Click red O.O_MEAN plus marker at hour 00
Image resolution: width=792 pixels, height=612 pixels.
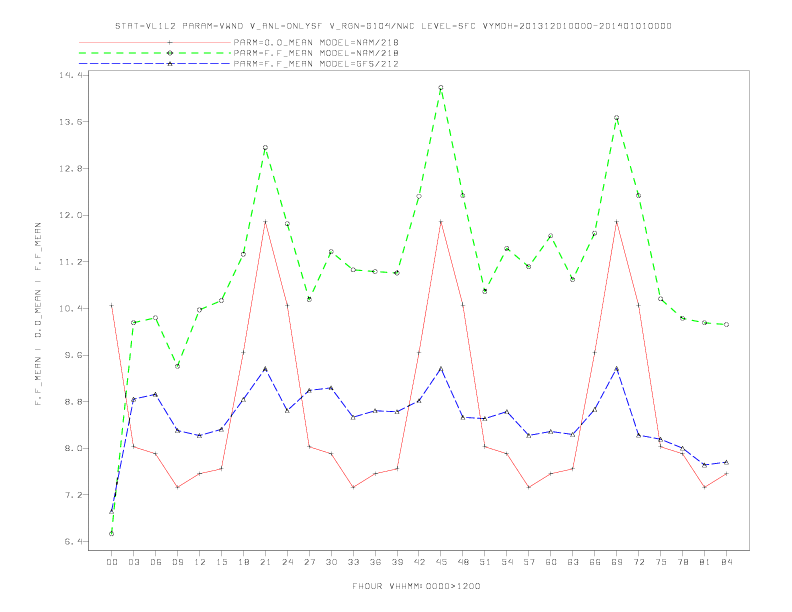pos(112,305)
